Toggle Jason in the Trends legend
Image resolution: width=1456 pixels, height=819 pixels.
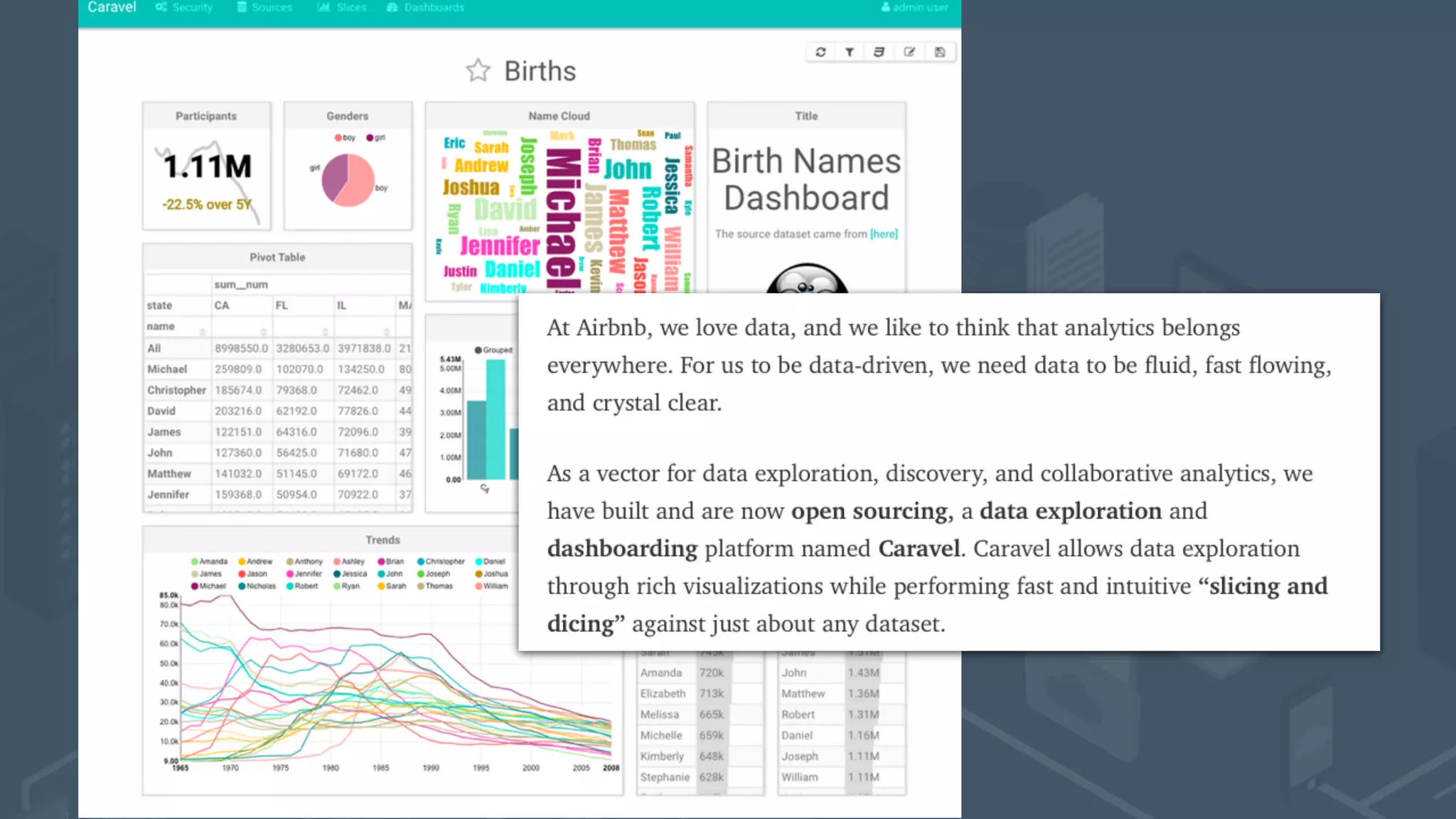click(252, 574)
